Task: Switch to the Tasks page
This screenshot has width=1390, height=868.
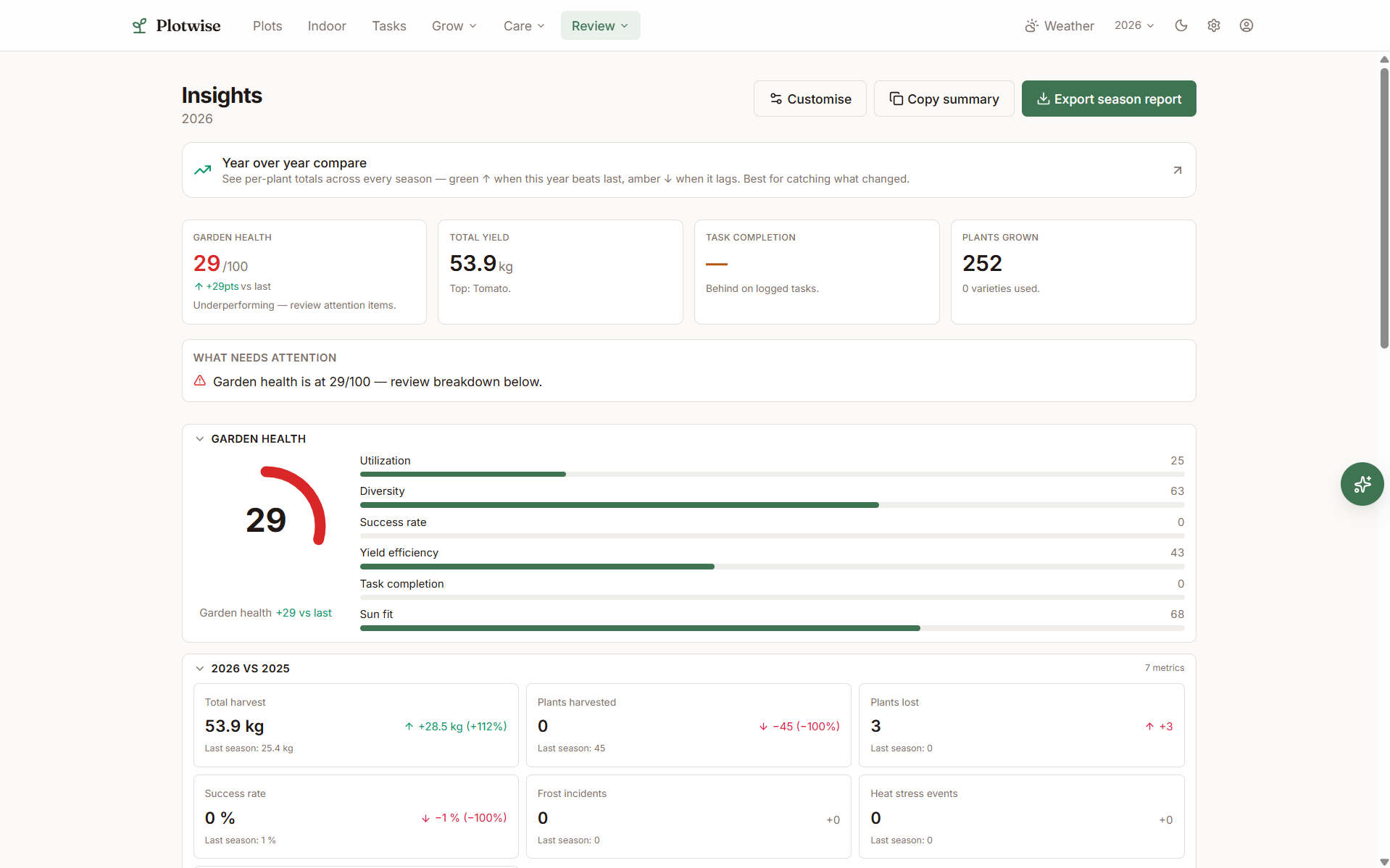Action: pos(389,26)
